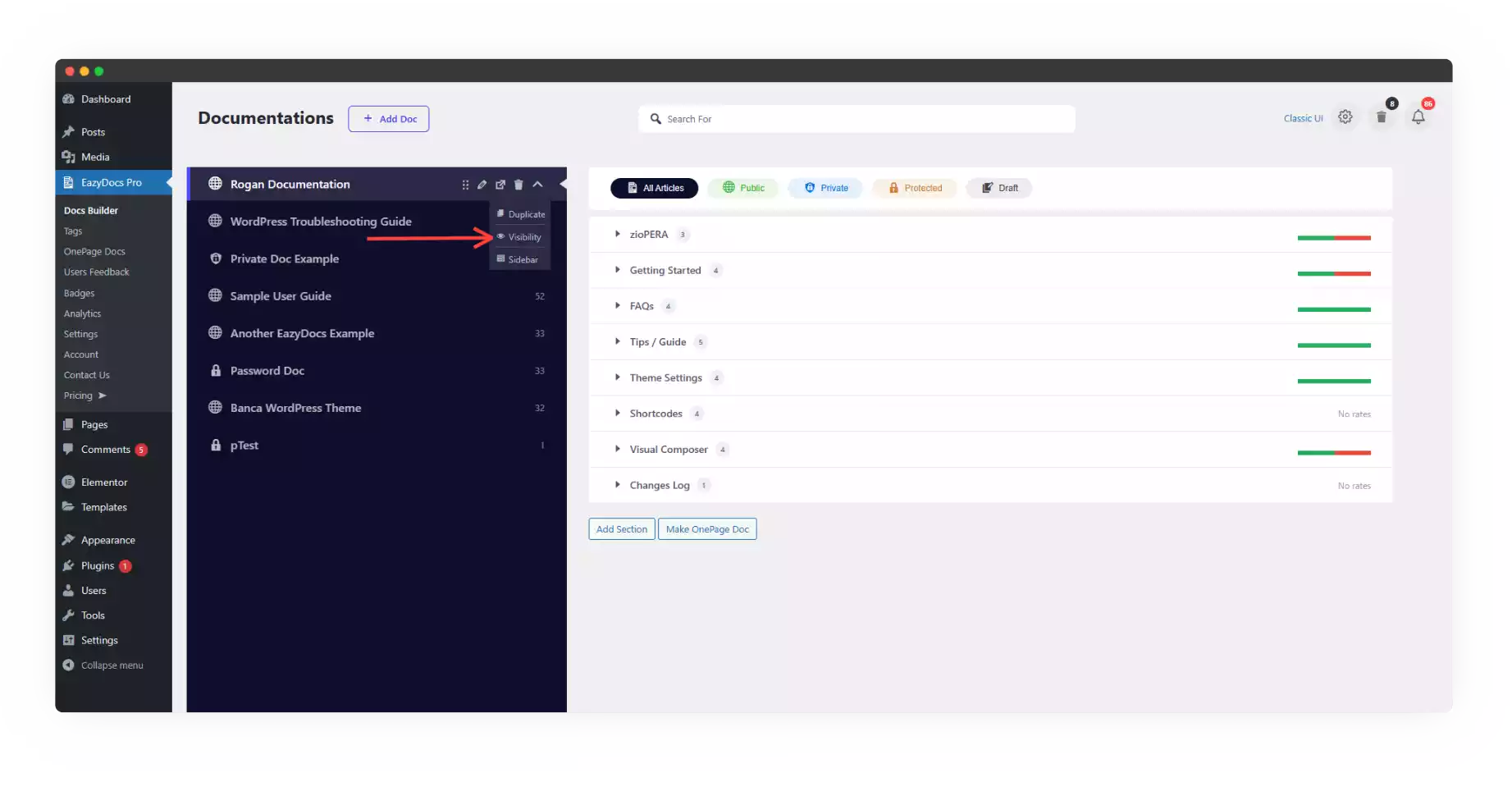The height and width of the screenshot is (791, 1512).
Task: View trashed docs via trash icon with badge 8
Action: pos(1382,117)
